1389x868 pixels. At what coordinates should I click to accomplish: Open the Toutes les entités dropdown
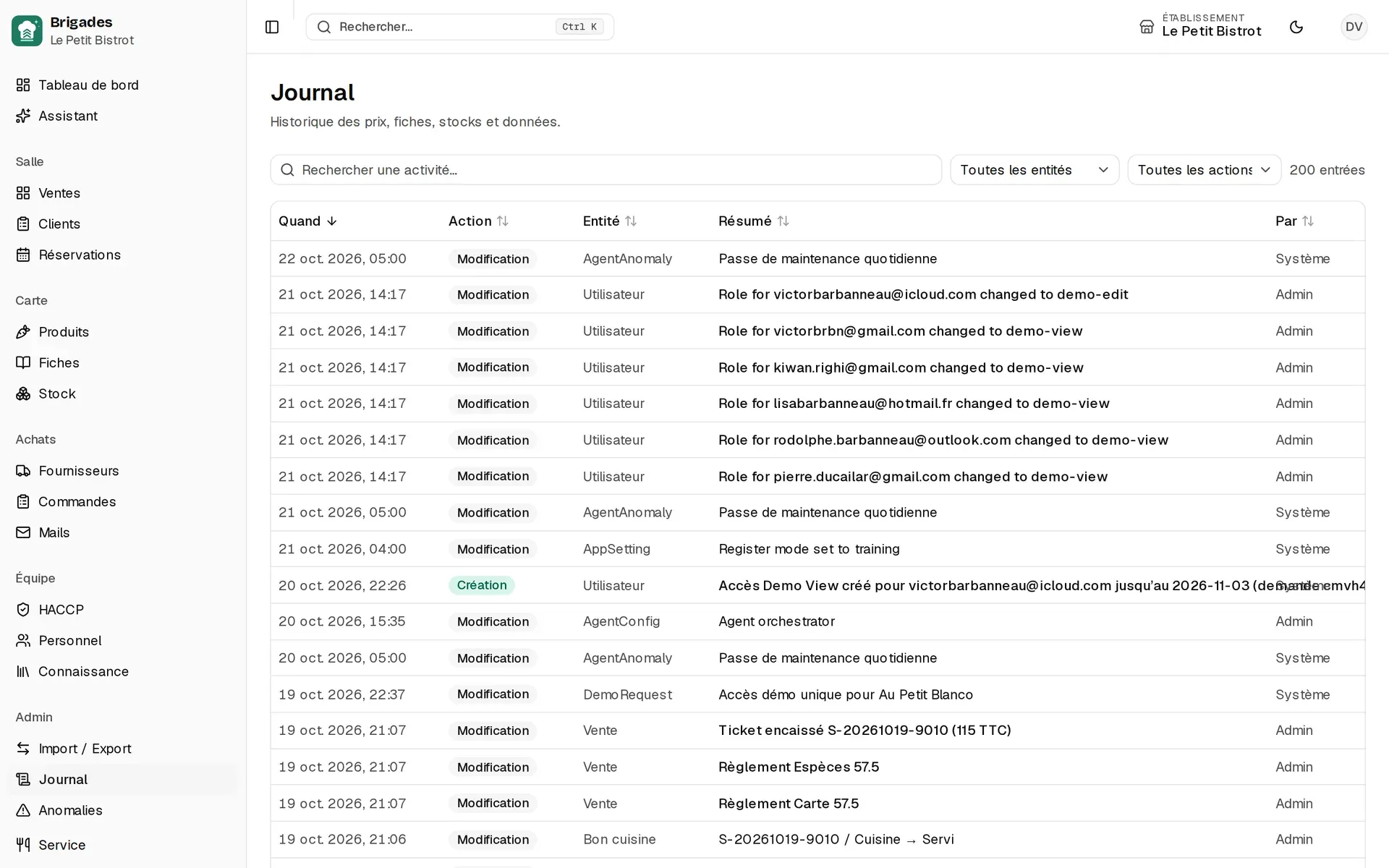pos(1035,170)
